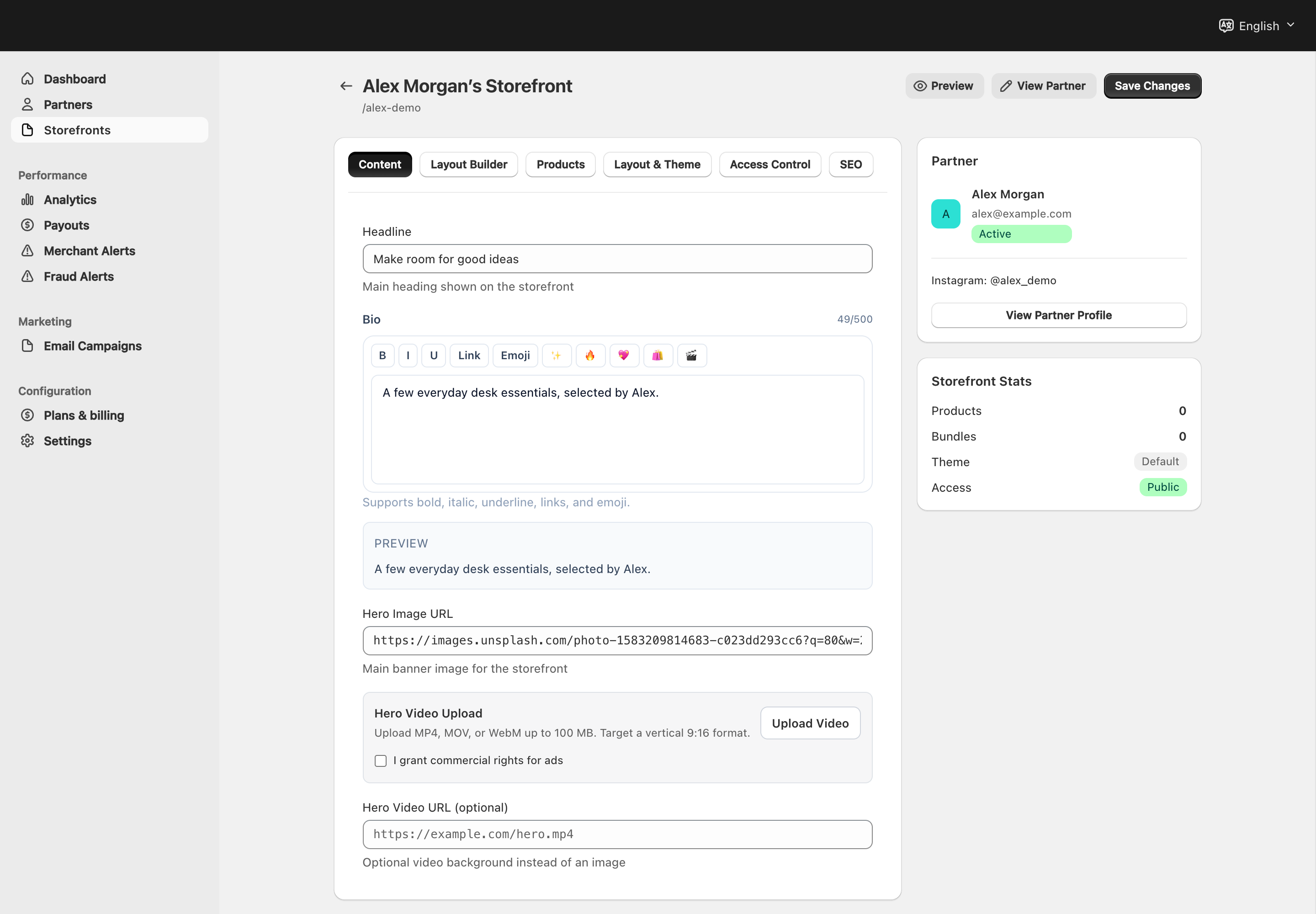Insert fire emoji into bio
Viewport: 1316px width, 914px height.
click(590, 356)
